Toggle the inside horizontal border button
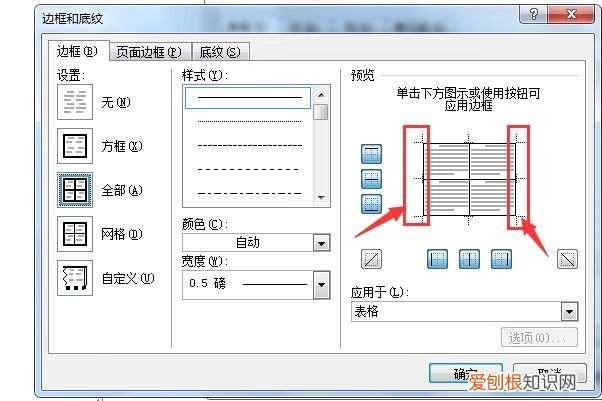Image resolution: width=602 pixels, height=401 pixels. click(371, 179)
